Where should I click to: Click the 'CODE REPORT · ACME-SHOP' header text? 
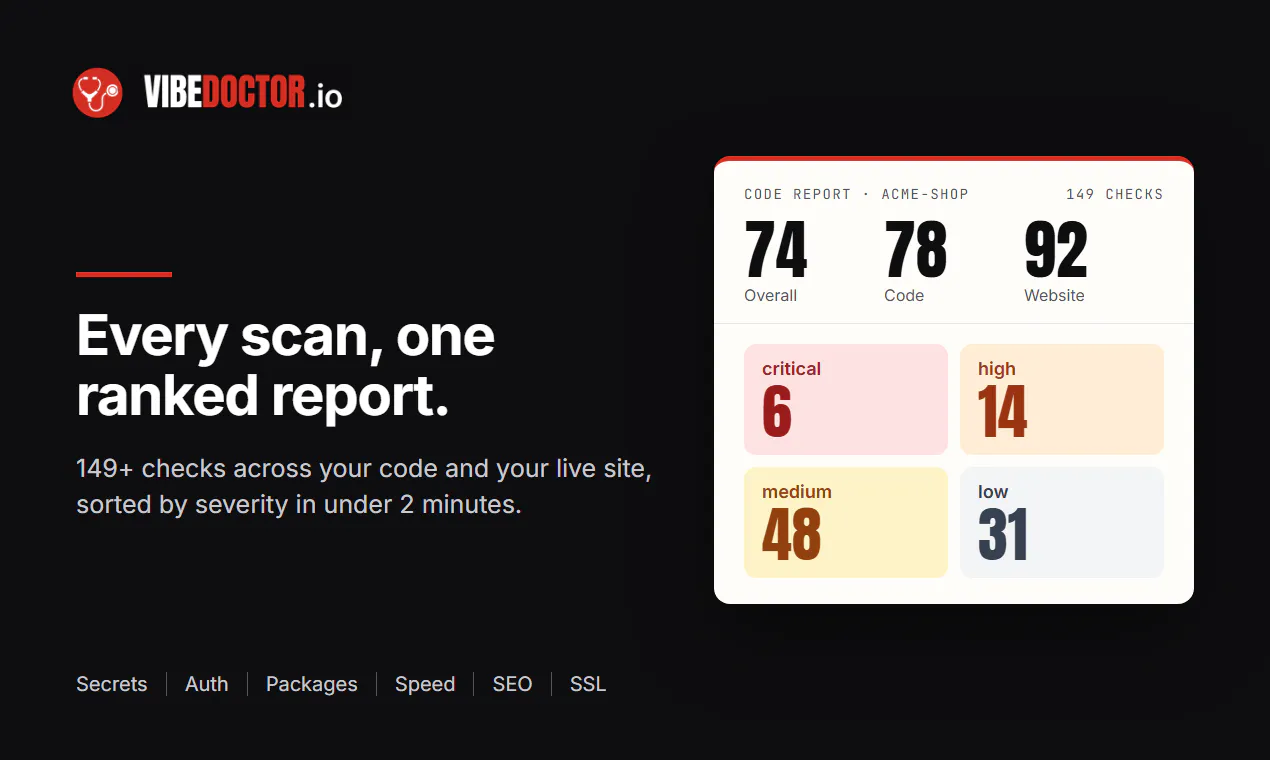(x=856, y=194)
